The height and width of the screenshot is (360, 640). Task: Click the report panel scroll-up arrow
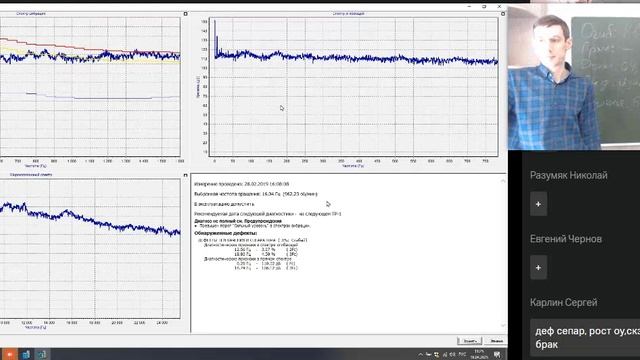click(503, 180)
